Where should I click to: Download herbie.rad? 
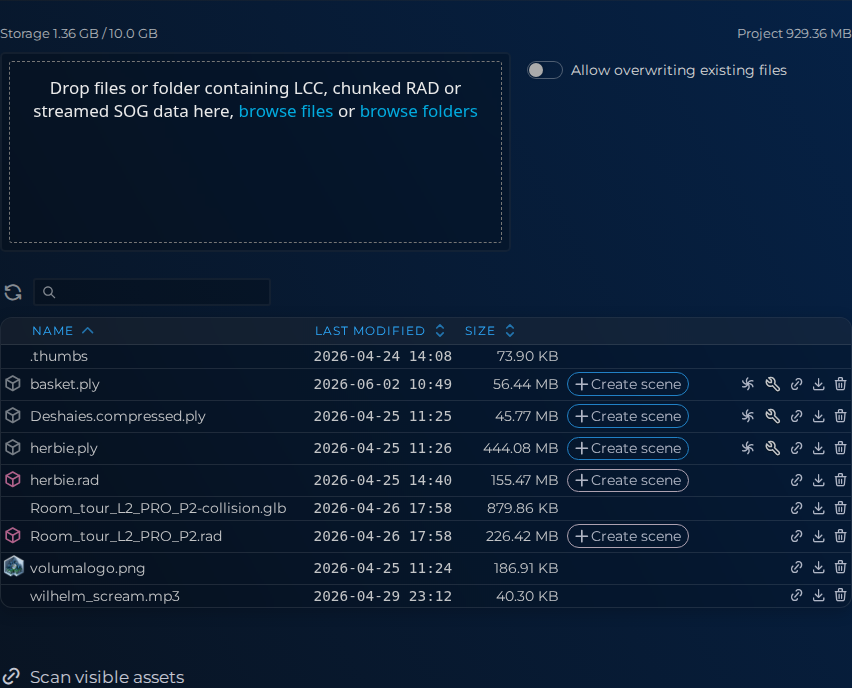coord(818,480)
